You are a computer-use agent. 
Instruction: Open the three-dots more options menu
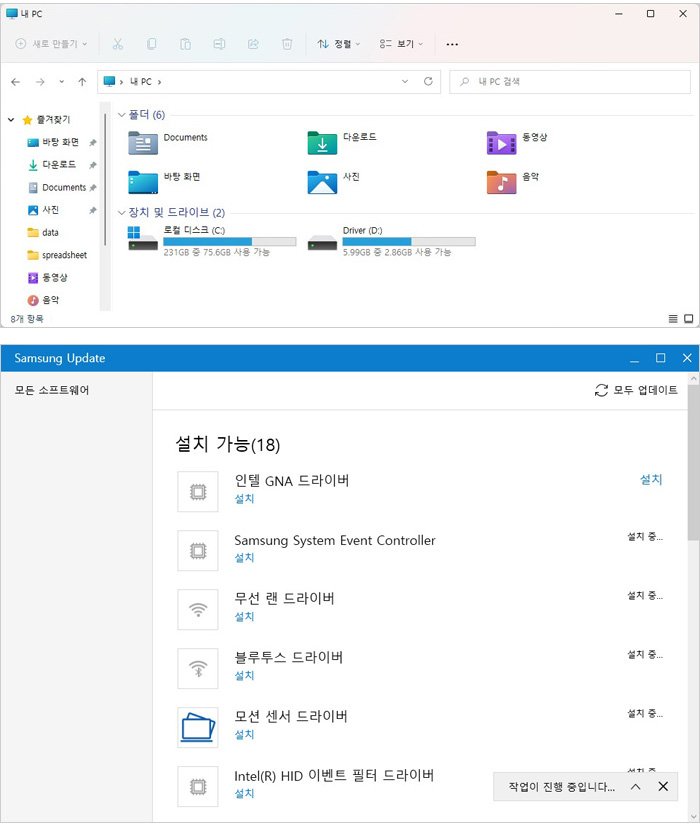452,44
